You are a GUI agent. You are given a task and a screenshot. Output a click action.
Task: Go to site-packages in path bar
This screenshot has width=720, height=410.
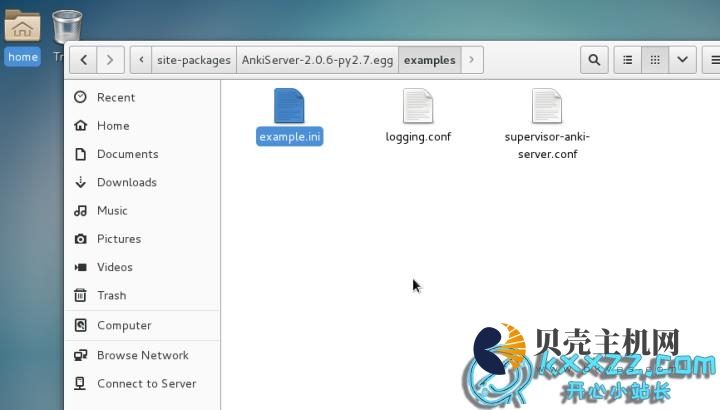click(x=193, y=60)
